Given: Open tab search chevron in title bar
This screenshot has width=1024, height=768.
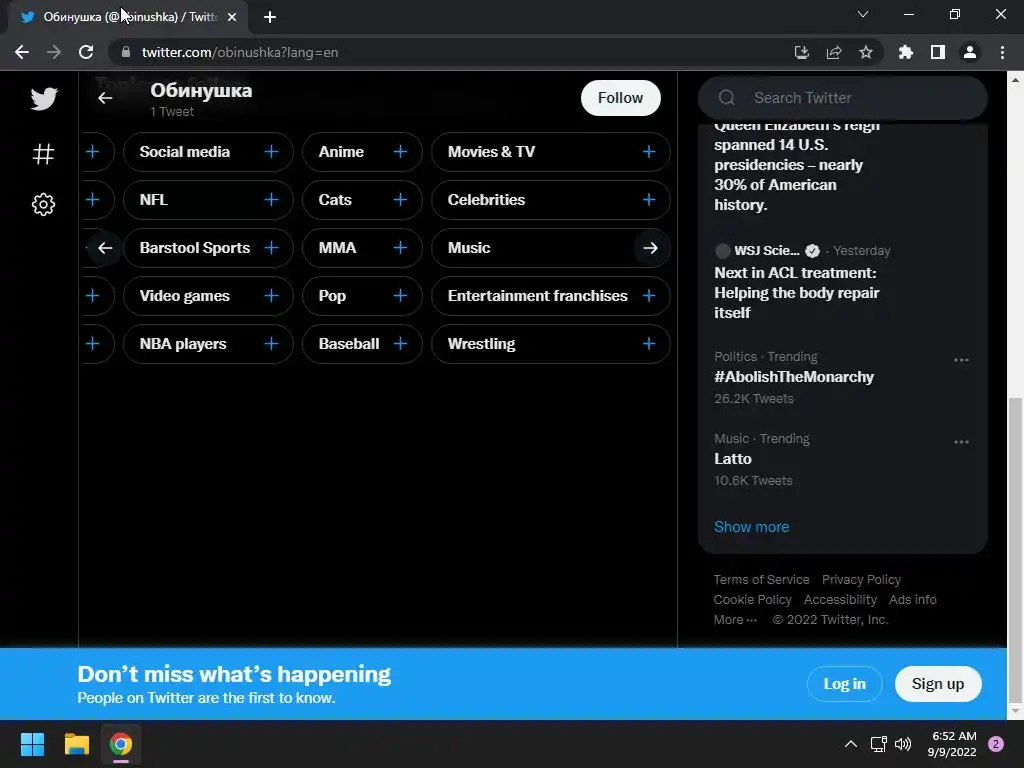Looking at the screenshot, I should click(x=863, y=14).
